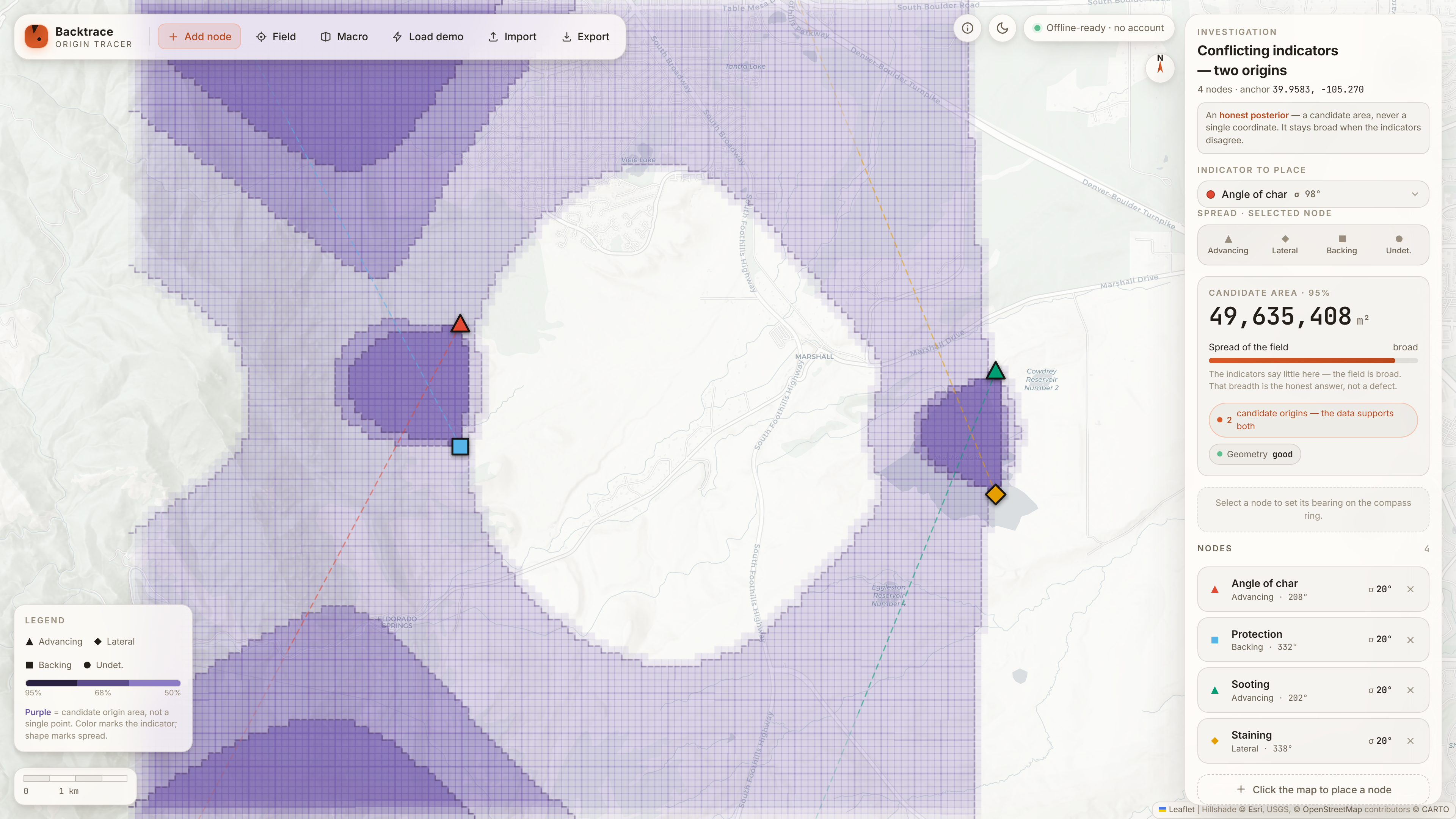Select the green triangle marker on the map

[x=995, y=371]
